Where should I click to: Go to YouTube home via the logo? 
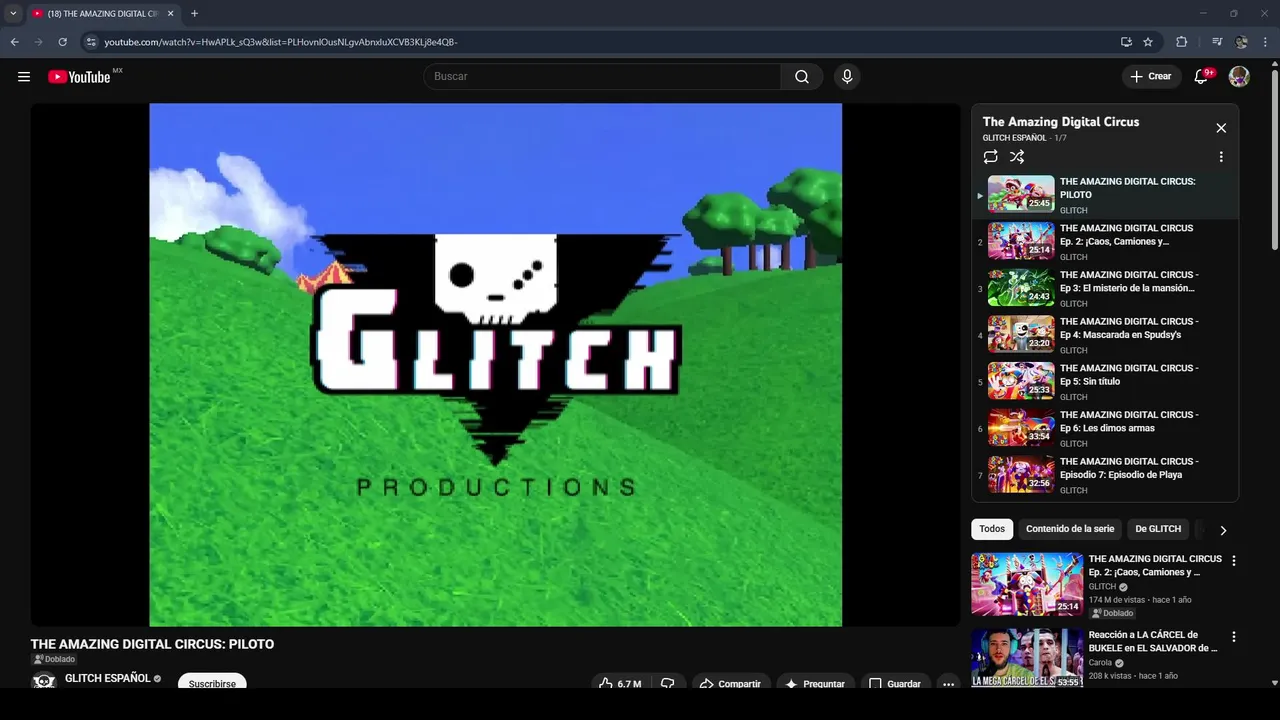point(79,77)
